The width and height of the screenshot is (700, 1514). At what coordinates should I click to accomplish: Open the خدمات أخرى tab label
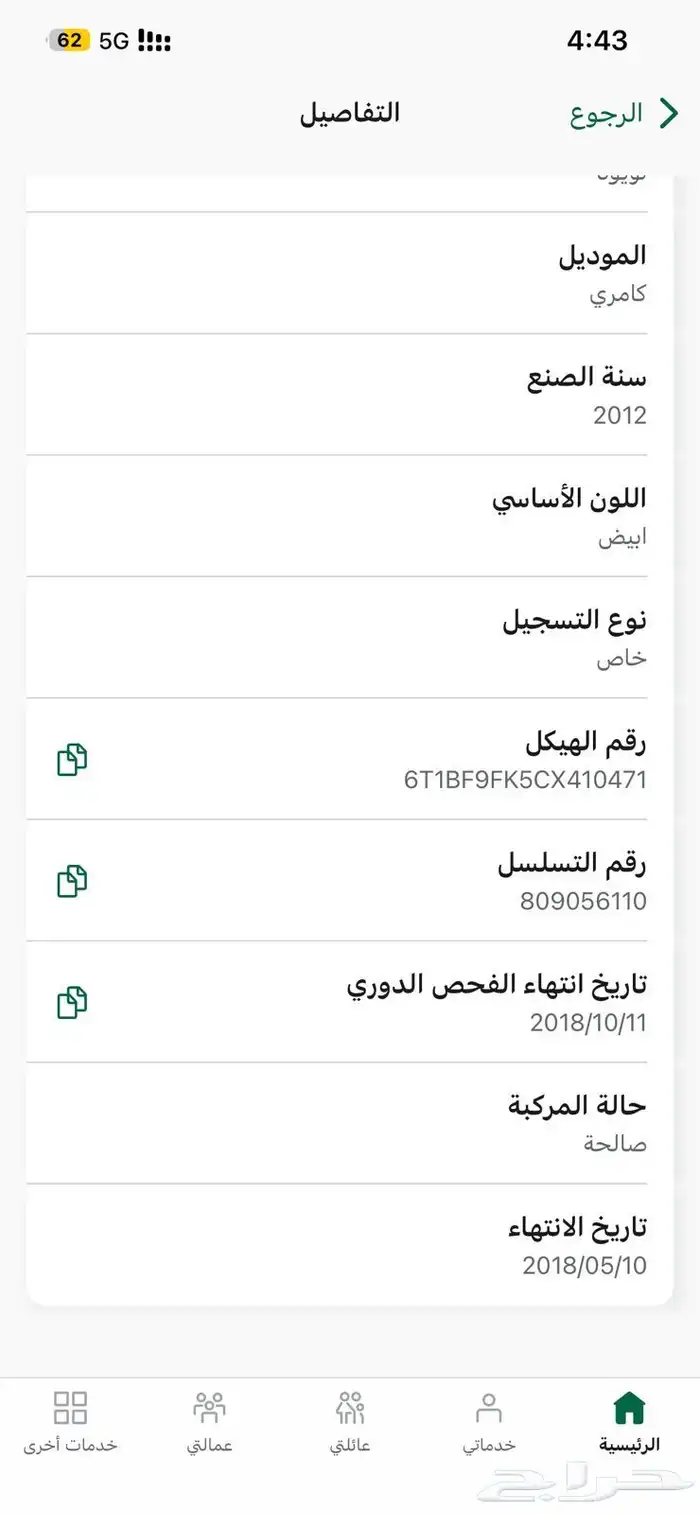[x=70, y=1446]
